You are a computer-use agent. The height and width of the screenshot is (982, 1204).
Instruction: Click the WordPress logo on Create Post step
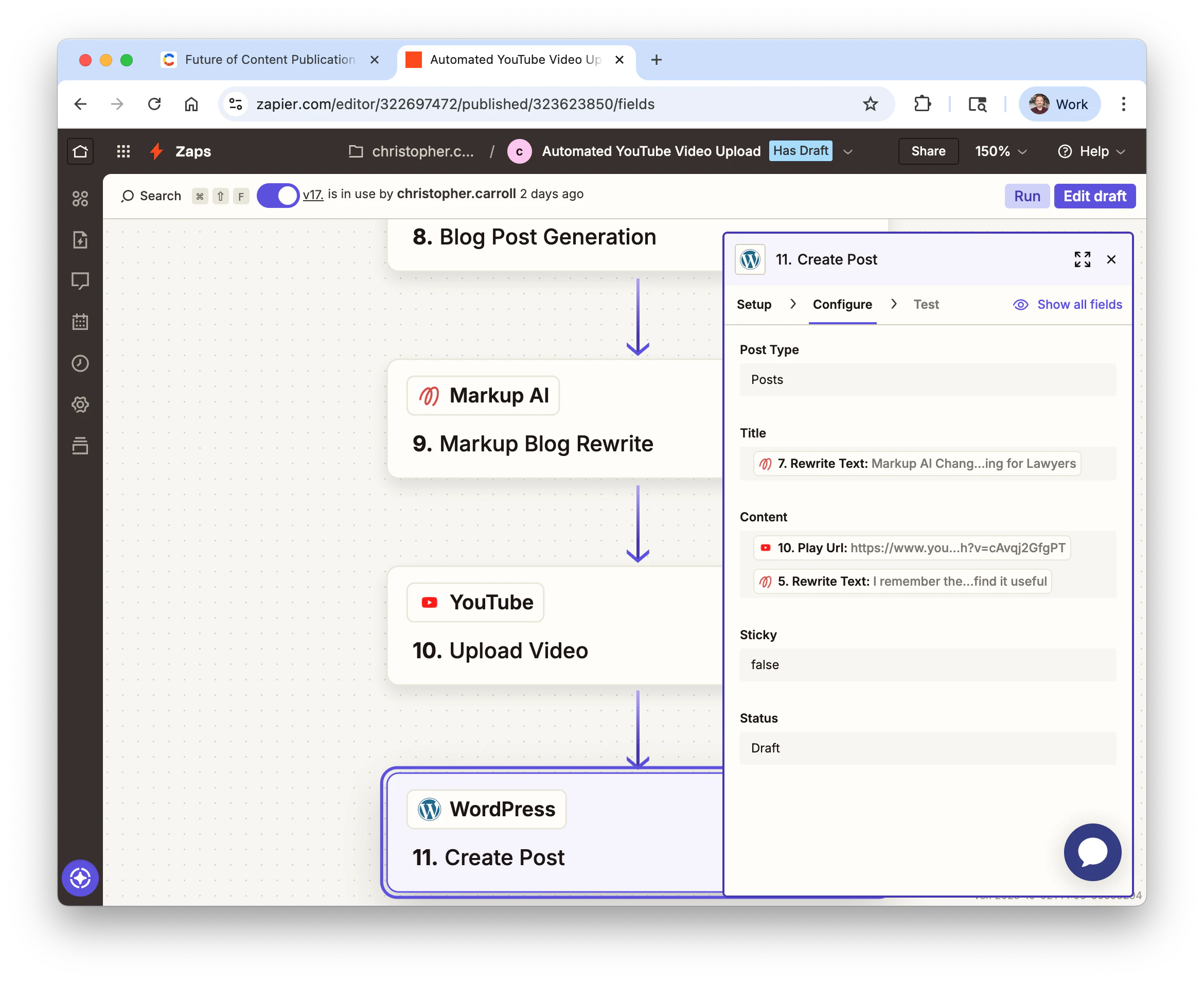point(429,809)
